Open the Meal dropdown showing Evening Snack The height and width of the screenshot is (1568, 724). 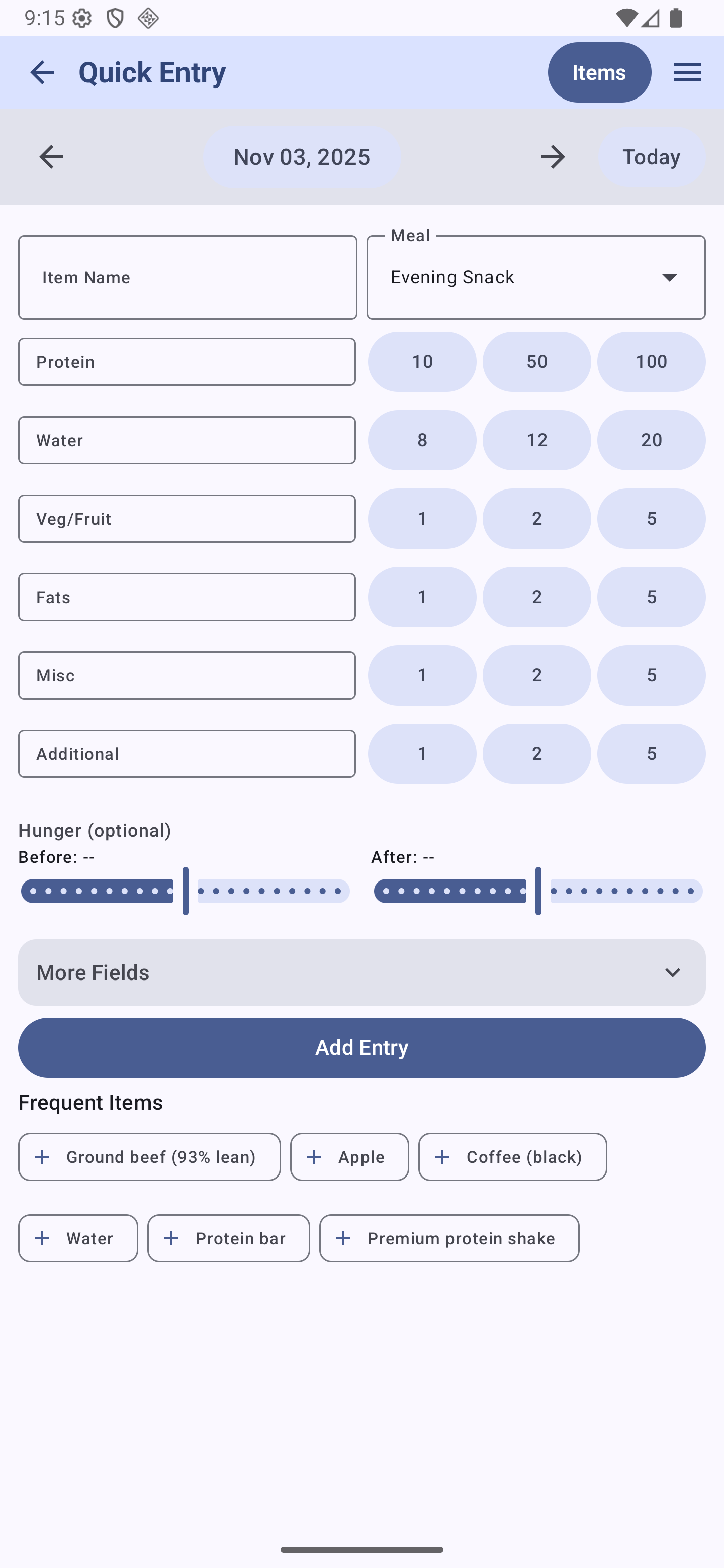[x=536, y=277]
